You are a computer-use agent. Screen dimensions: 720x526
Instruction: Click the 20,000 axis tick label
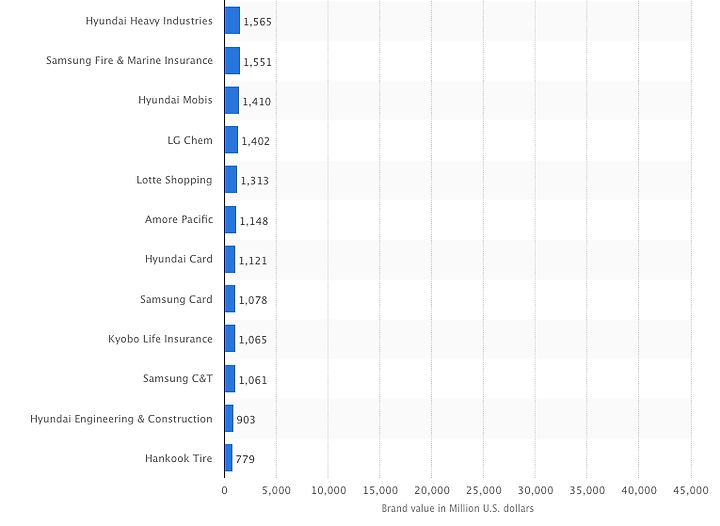click(432, 491)
